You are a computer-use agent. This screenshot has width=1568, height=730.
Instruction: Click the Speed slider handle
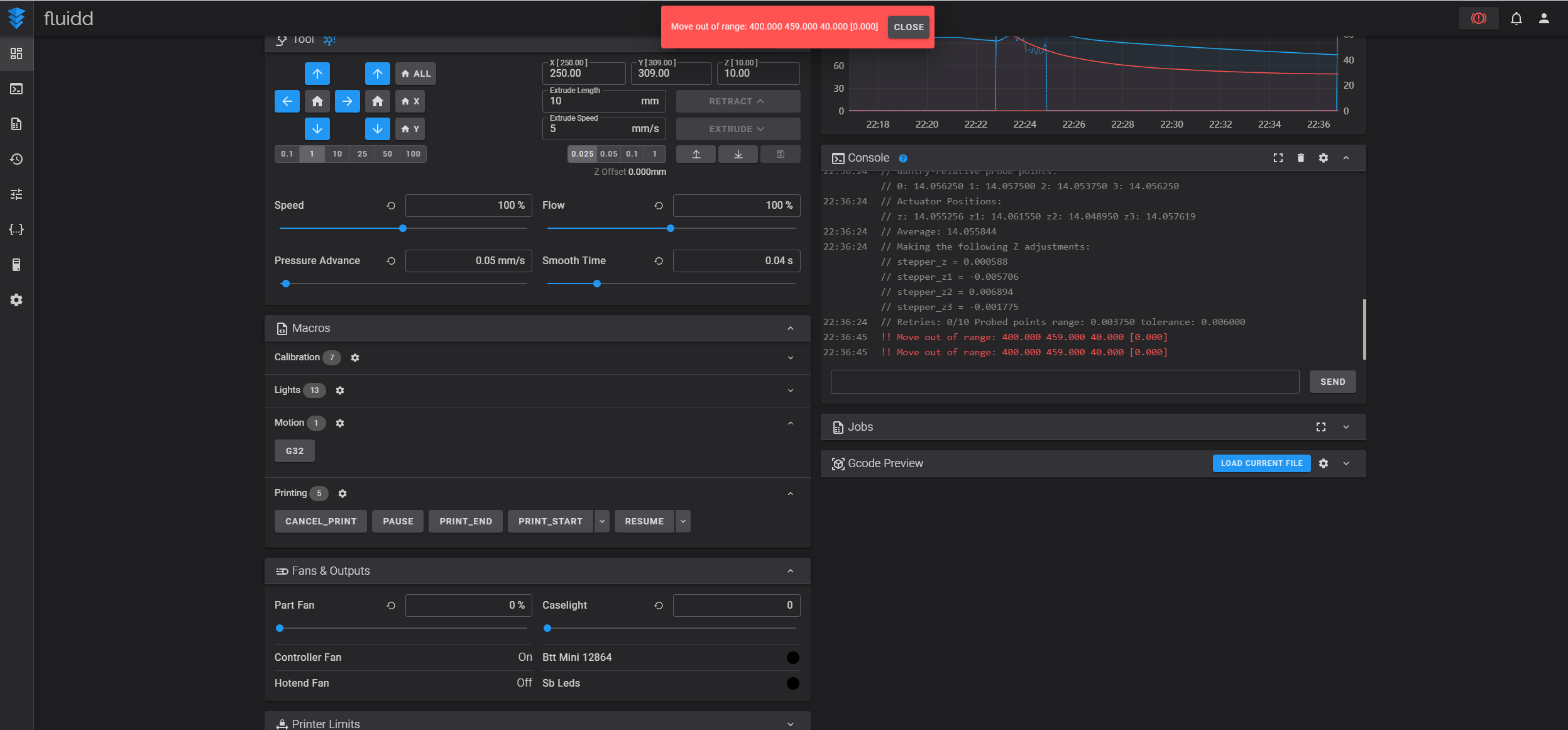(403, 228)
